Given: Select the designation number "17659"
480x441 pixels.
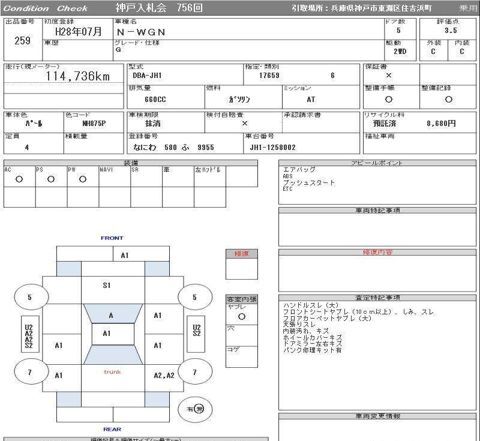Looking at the screenshot, I should [x=269, y=76].
